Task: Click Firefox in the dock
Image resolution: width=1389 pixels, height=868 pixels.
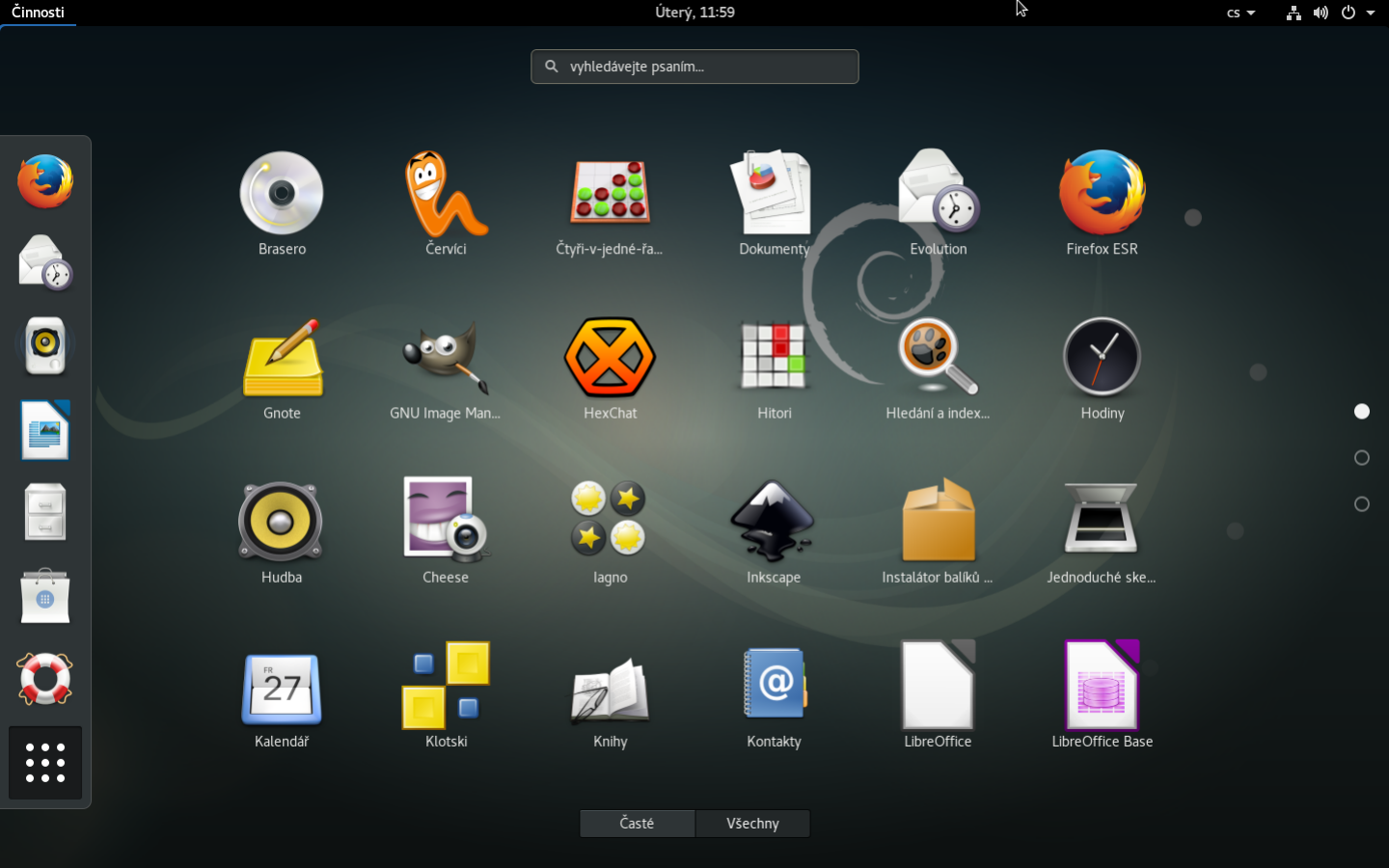Action: [x=45, y=181]
